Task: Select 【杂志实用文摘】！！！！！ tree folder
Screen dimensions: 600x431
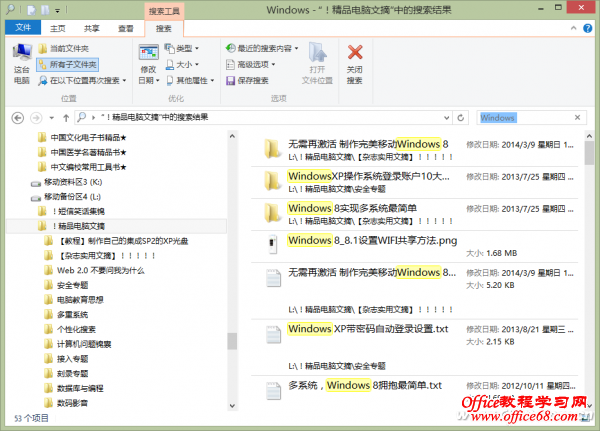Action: (x=100, y=255)
